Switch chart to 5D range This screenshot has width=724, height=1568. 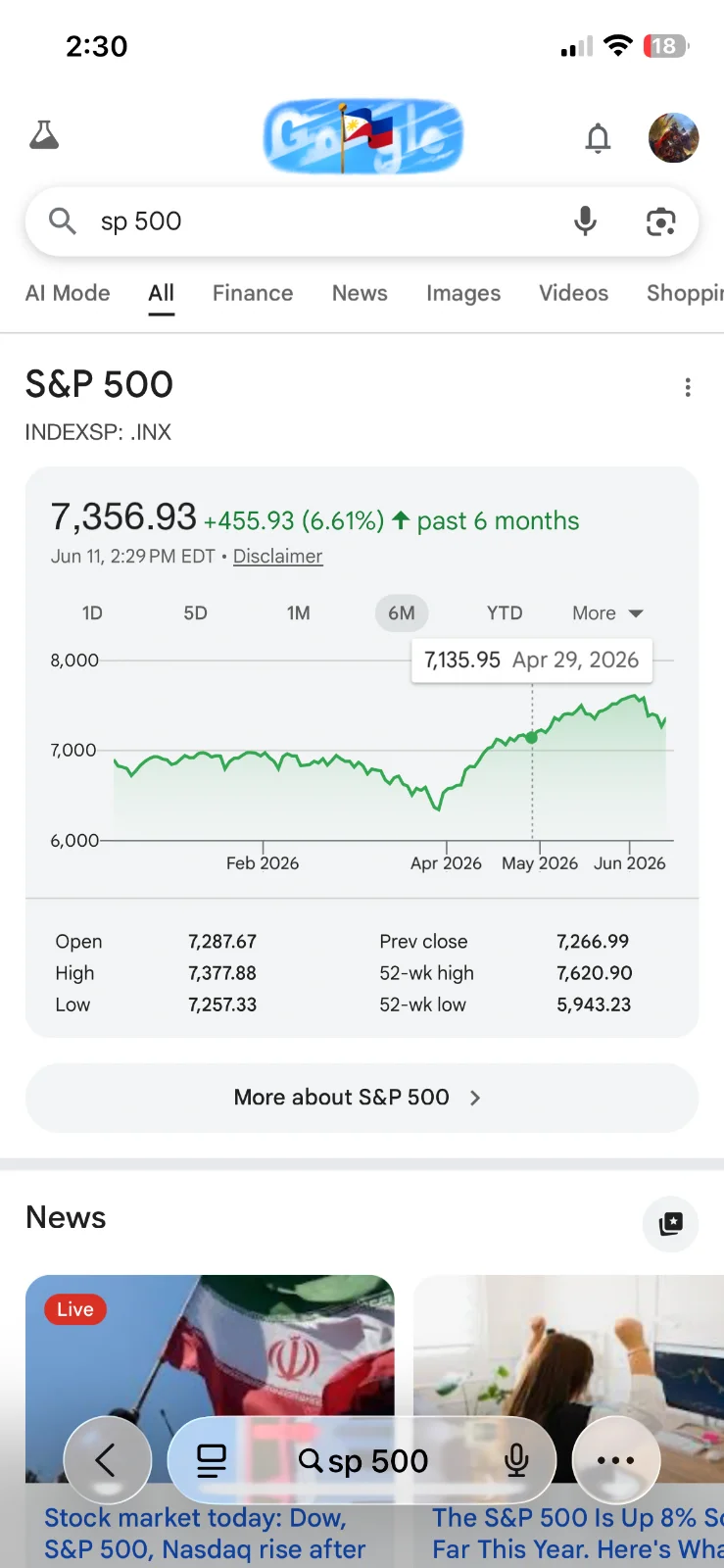tap(196, 613)
